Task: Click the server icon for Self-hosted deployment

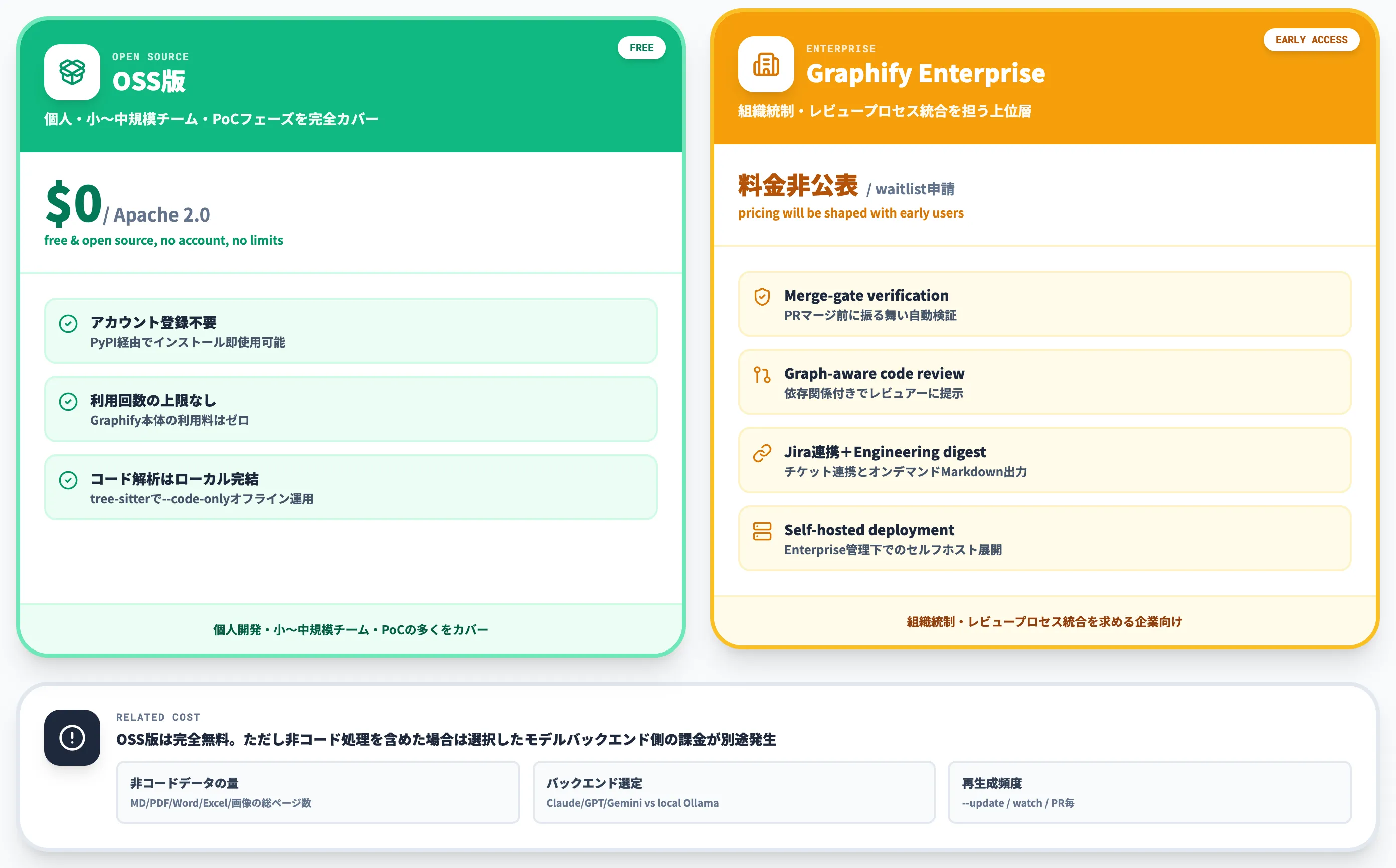Action: tap(762, 531)
